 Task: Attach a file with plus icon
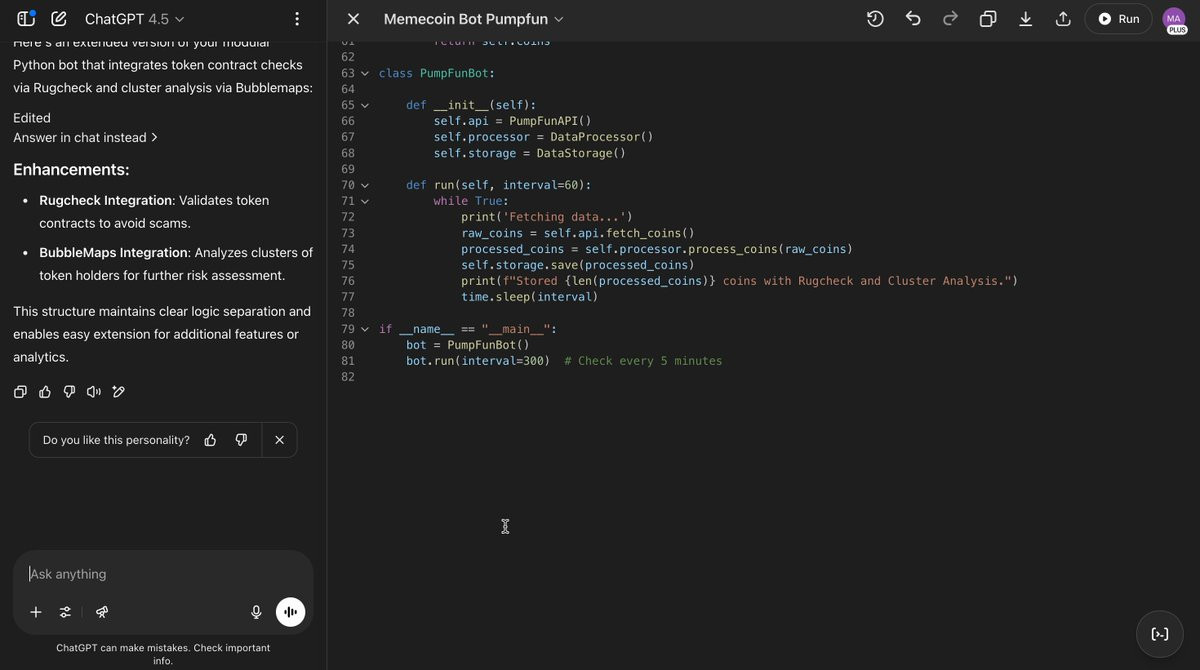[36, 612]
